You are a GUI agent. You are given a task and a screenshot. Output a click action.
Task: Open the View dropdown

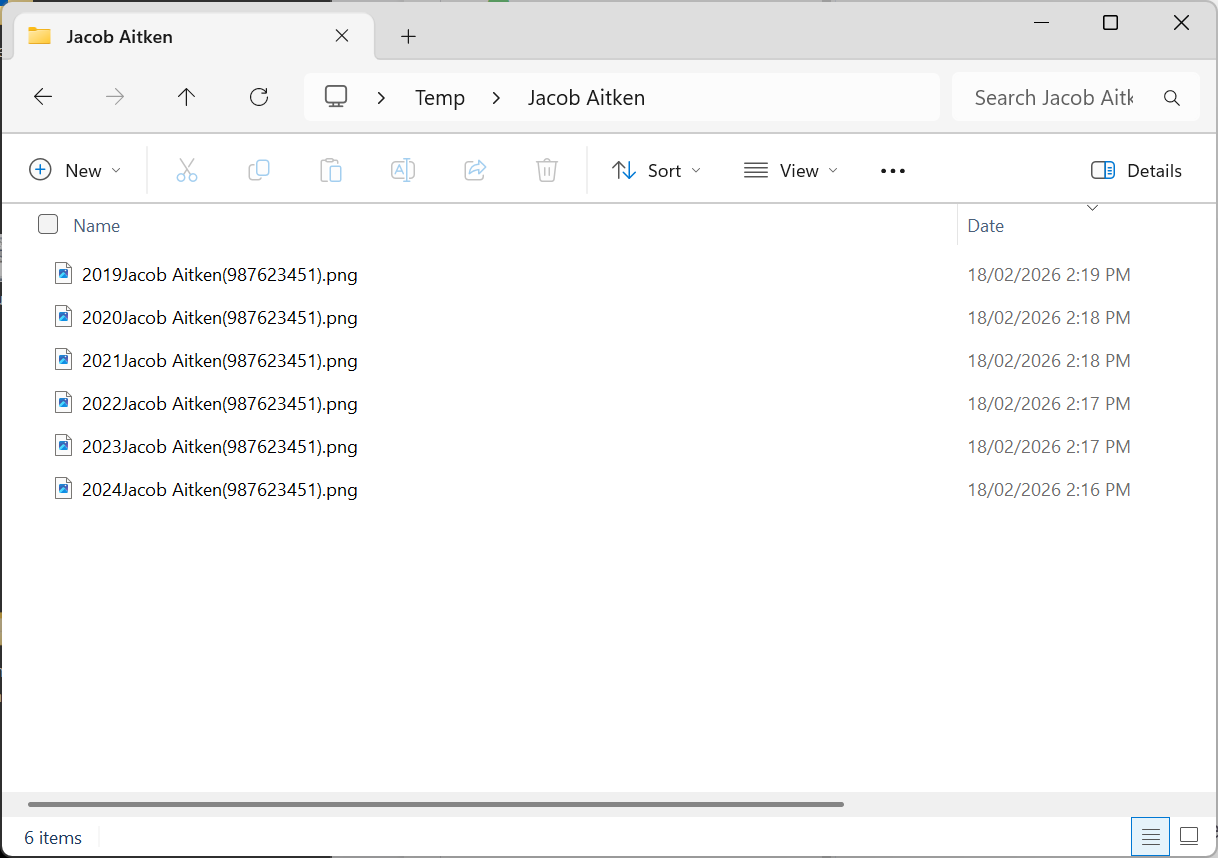click(790, 170)
